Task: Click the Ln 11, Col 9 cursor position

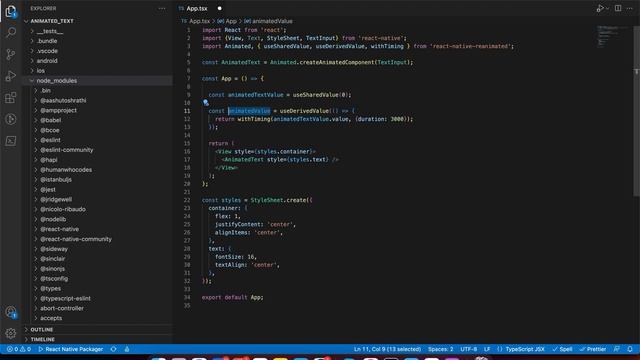Action: click(387, 349)
